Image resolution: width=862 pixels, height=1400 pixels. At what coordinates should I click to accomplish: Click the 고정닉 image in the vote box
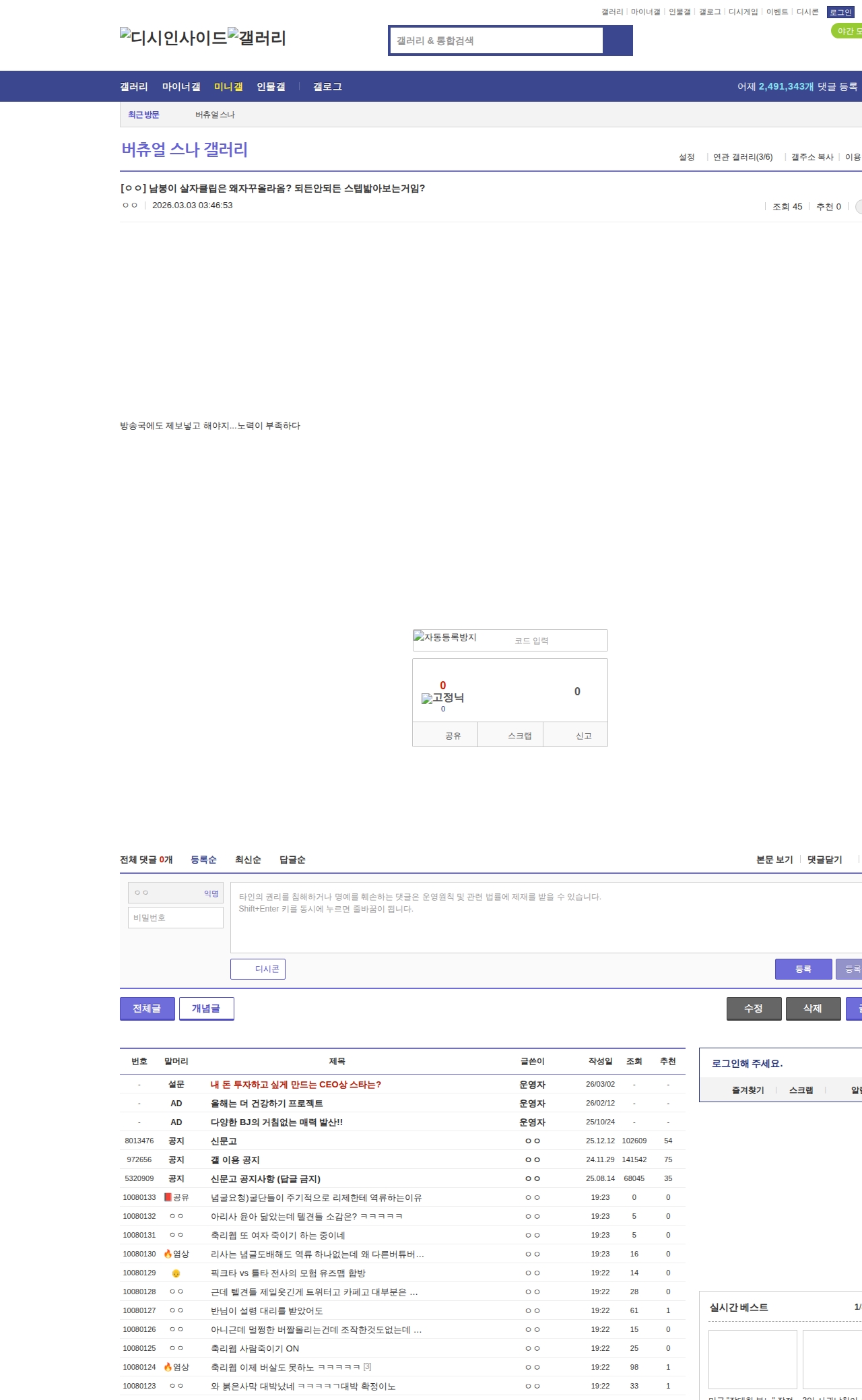click(442, 698)
